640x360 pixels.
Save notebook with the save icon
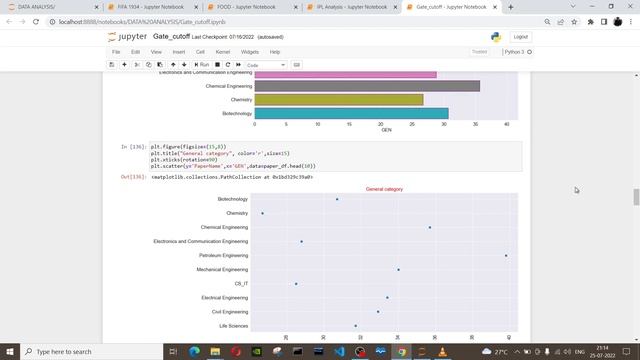(111, 65)
